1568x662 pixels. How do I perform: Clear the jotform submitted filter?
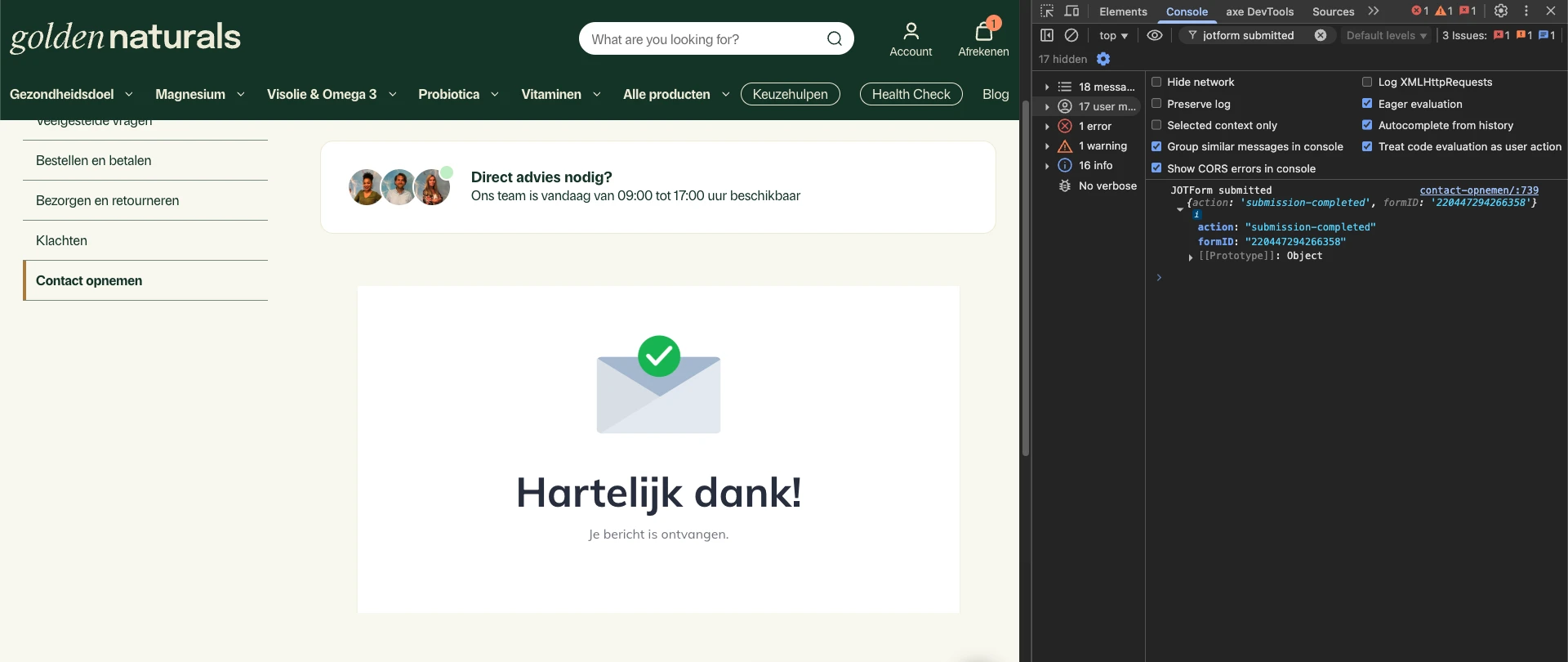1321,35
